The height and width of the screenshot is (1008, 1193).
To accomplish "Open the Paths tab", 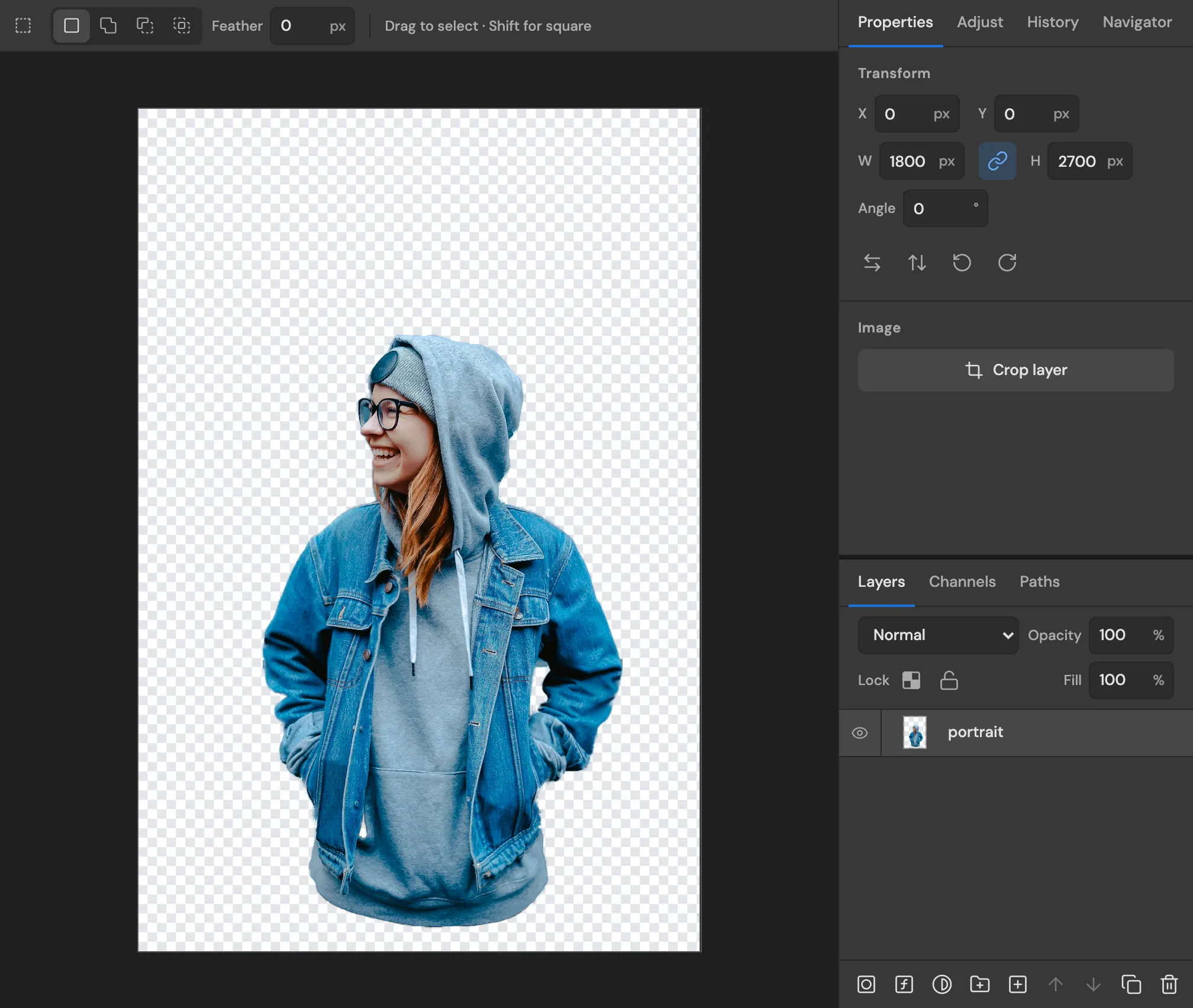I will point(1039,582).
